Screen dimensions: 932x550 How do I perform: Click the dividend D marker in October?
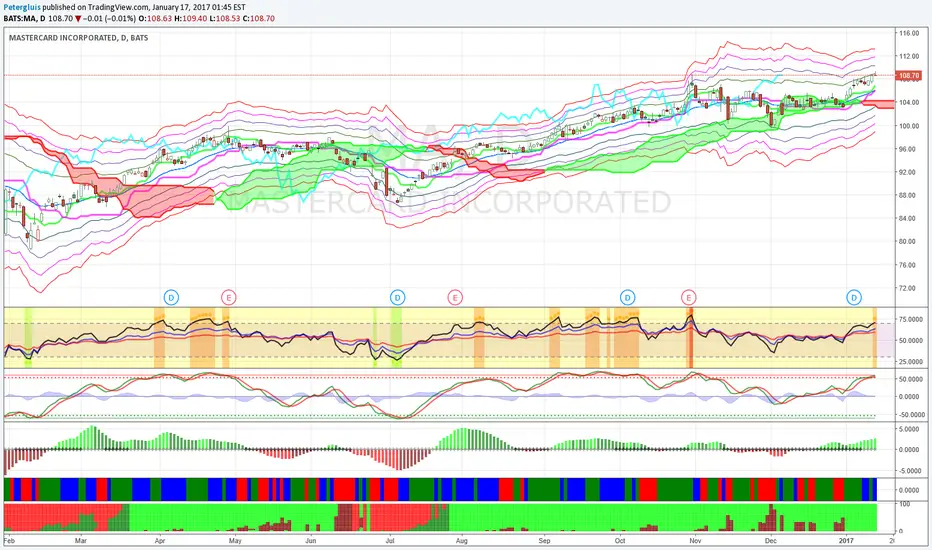click(627, 297)
